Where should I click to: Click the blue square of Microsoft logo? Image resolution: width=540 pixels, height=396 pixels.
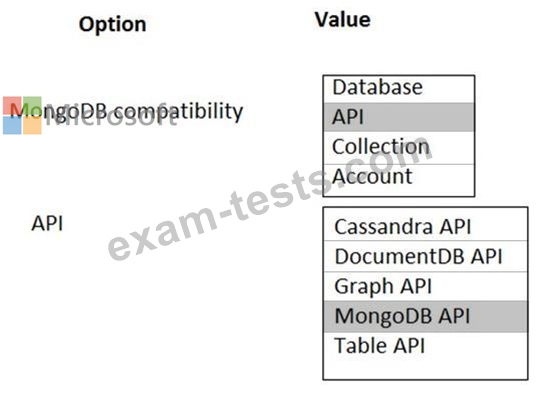coord(12,125)
